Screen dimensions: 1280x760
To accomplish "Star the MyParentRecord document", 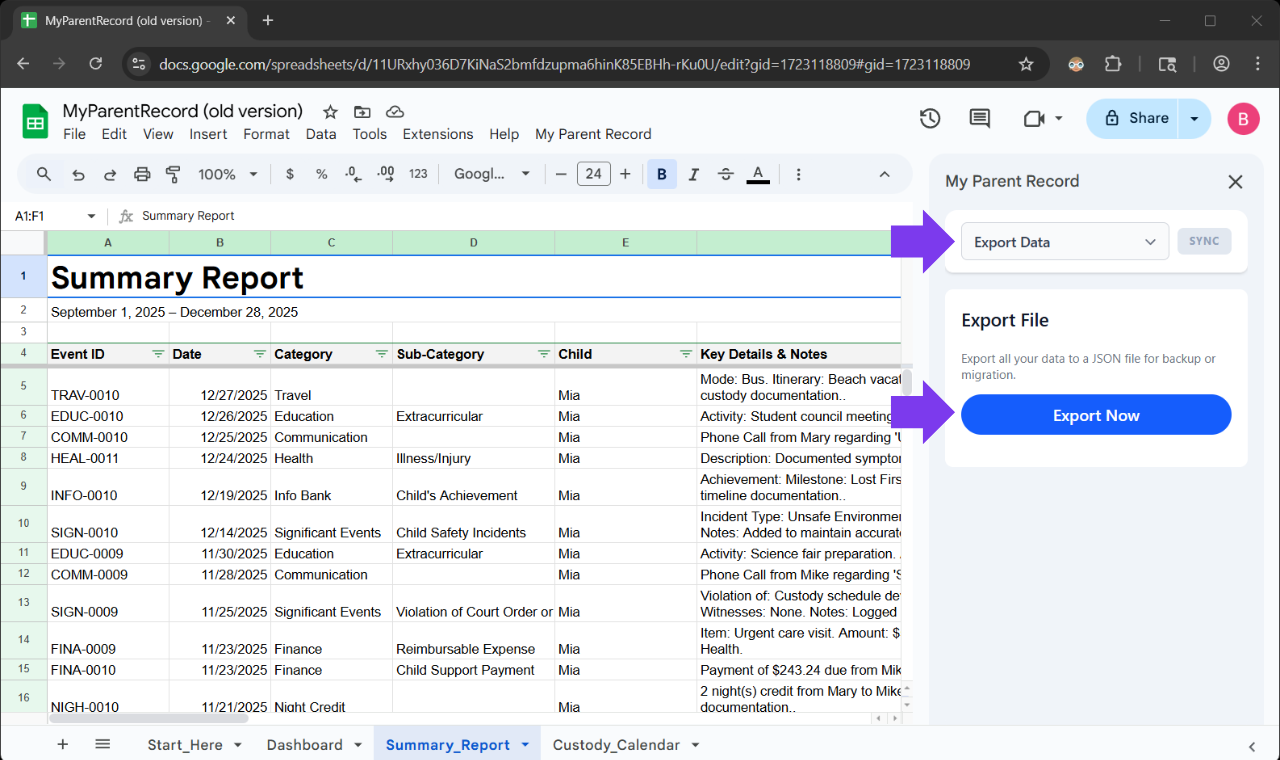I will 330,112.
